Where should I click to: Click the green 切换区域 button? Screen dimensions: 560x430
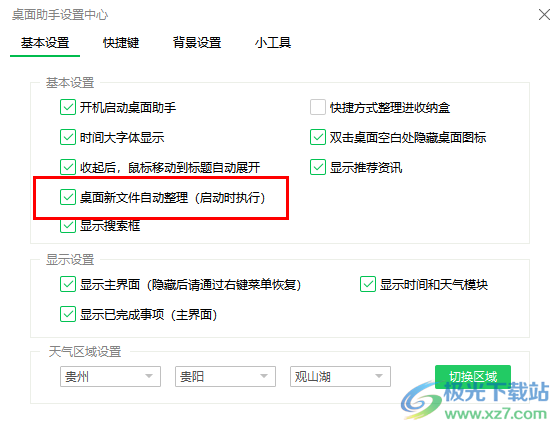[473, 377]
